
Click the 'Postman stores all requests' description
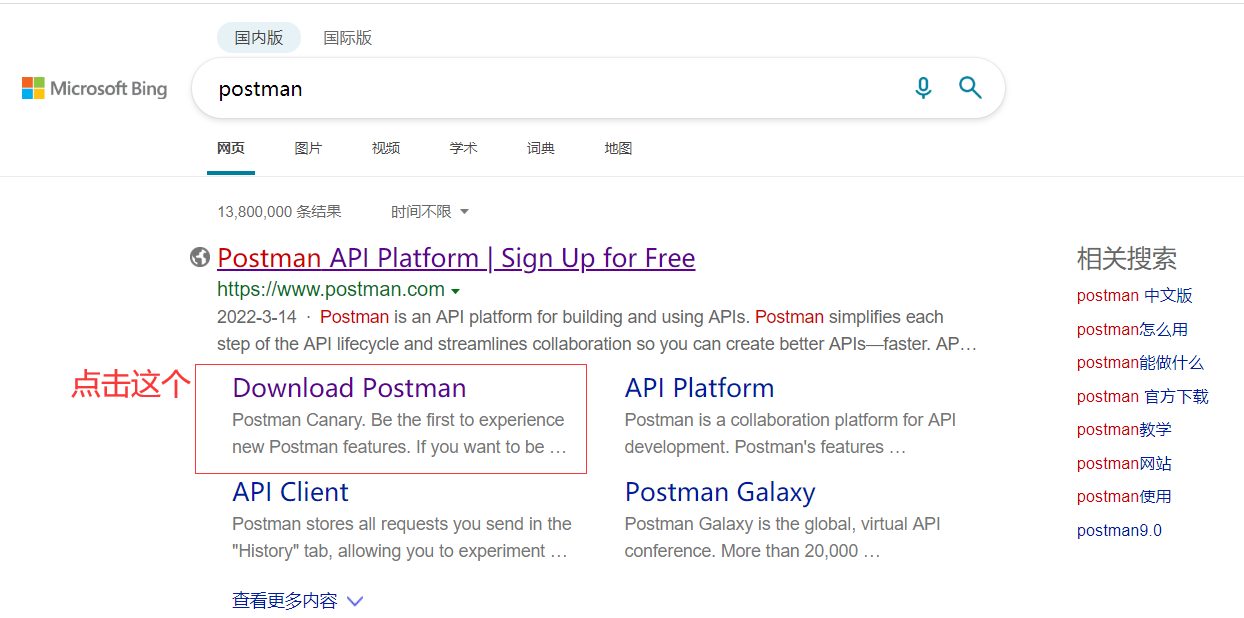pos(402,538)
